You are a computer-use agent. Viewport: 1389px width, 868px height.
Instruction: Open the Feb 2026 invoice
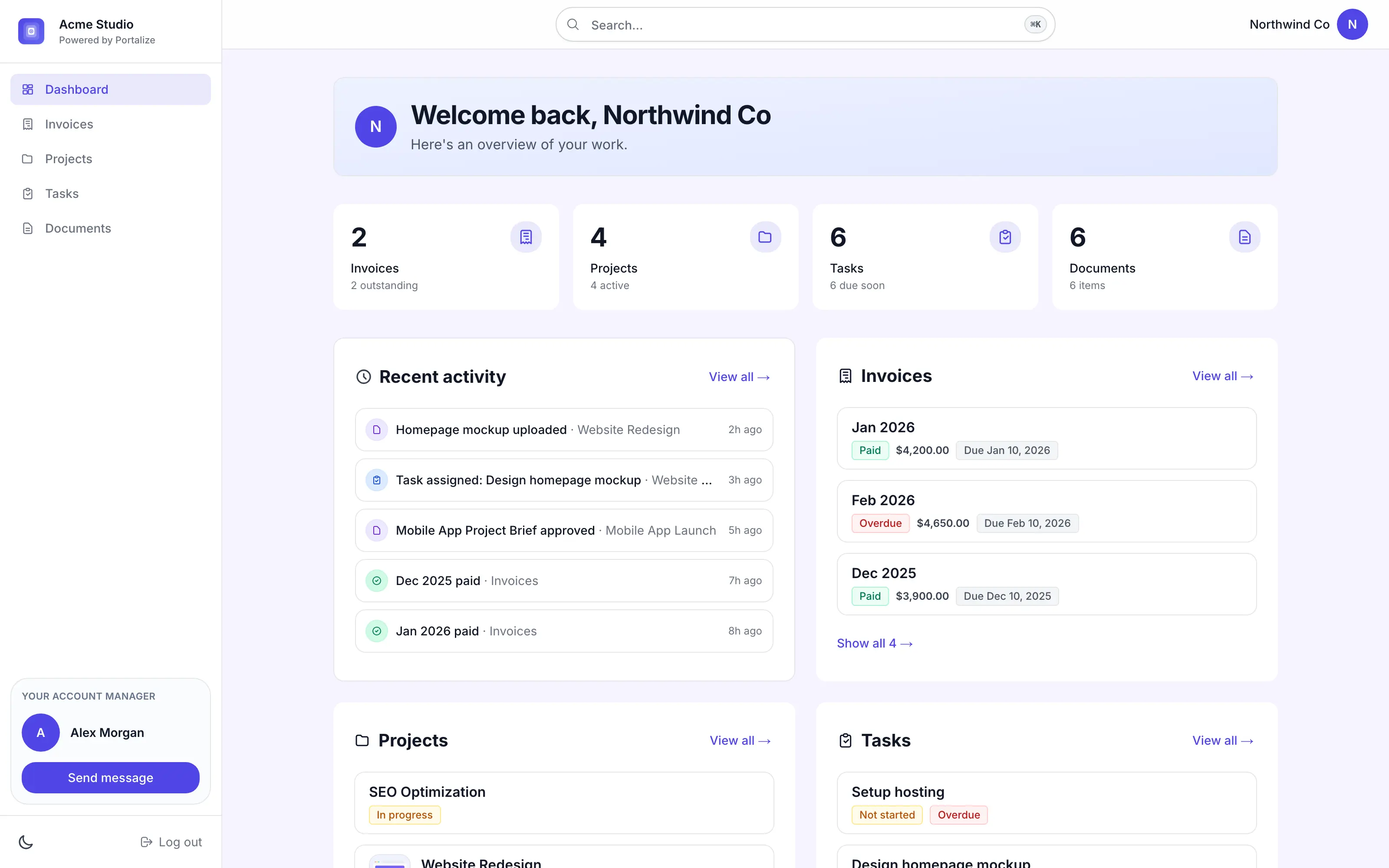pos(1047,512)
